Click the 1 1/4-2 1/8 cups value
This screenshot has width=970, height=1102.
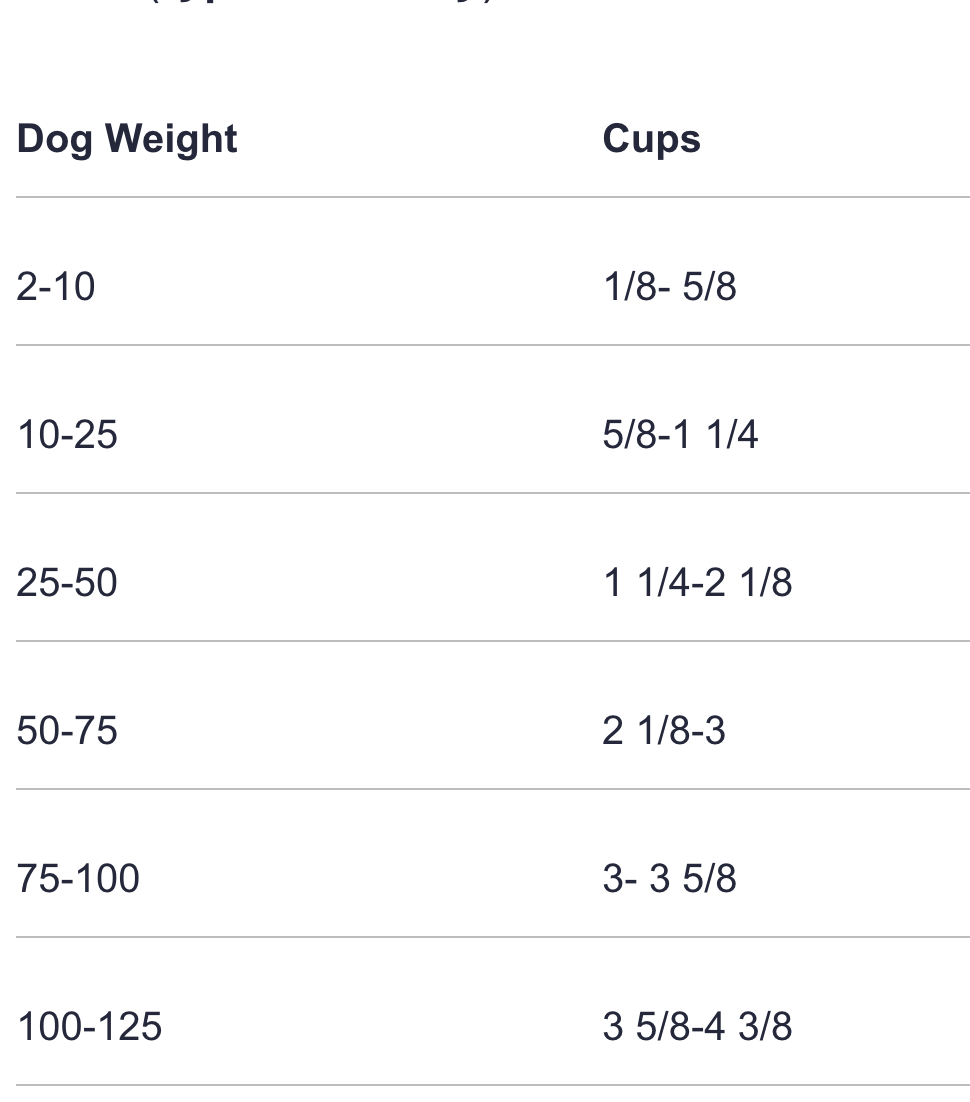click(x=697, y=583)
